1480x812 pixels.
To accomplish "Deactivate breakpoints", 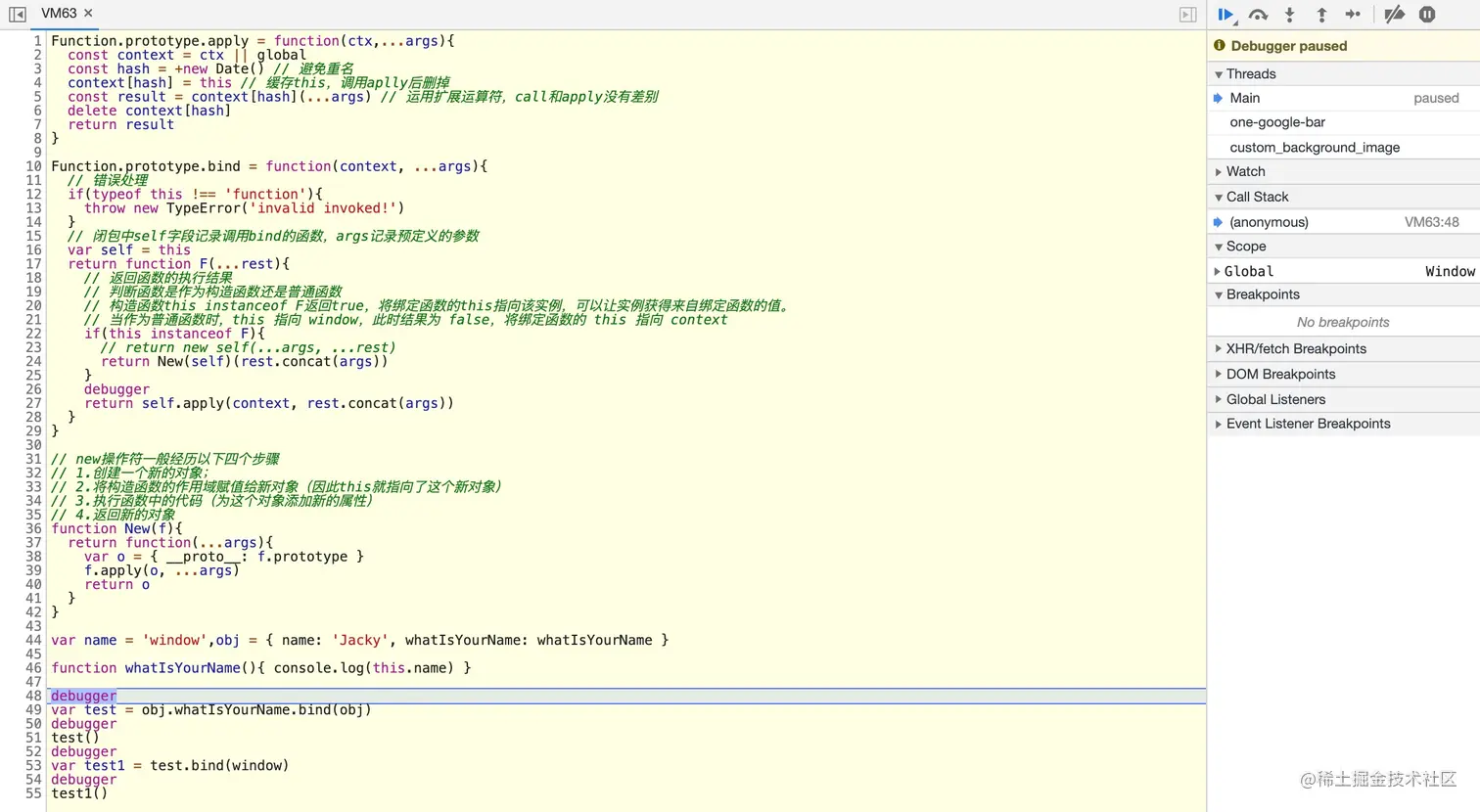I will pyautogui.click(x=1395, y=14).
